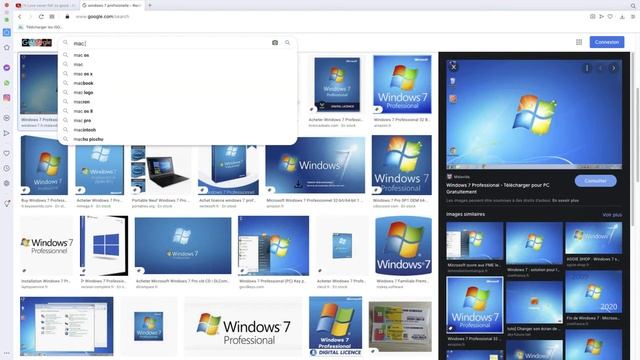Show the previous image in the preview
640x360 pixels.
pos(600,68)
